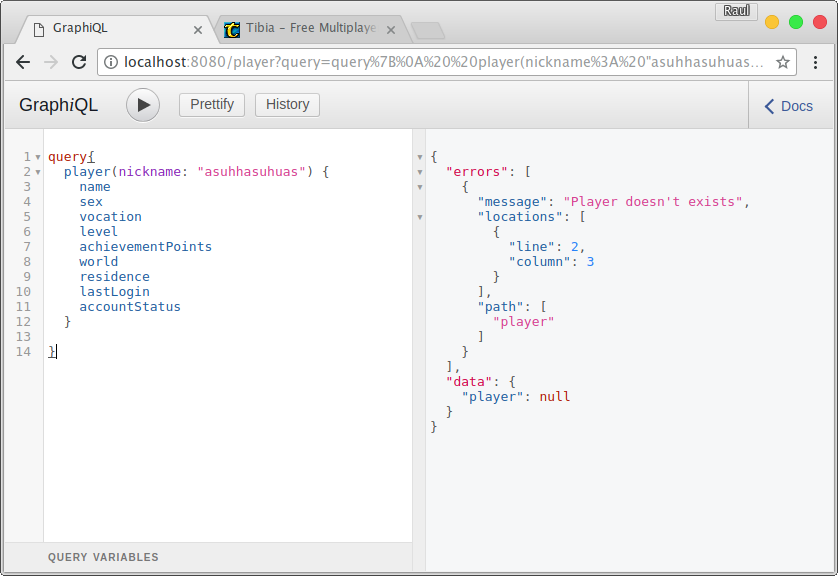This screenshot has width=838, height=576.
Task: Click the Prettify button
Action: (212, 105)
